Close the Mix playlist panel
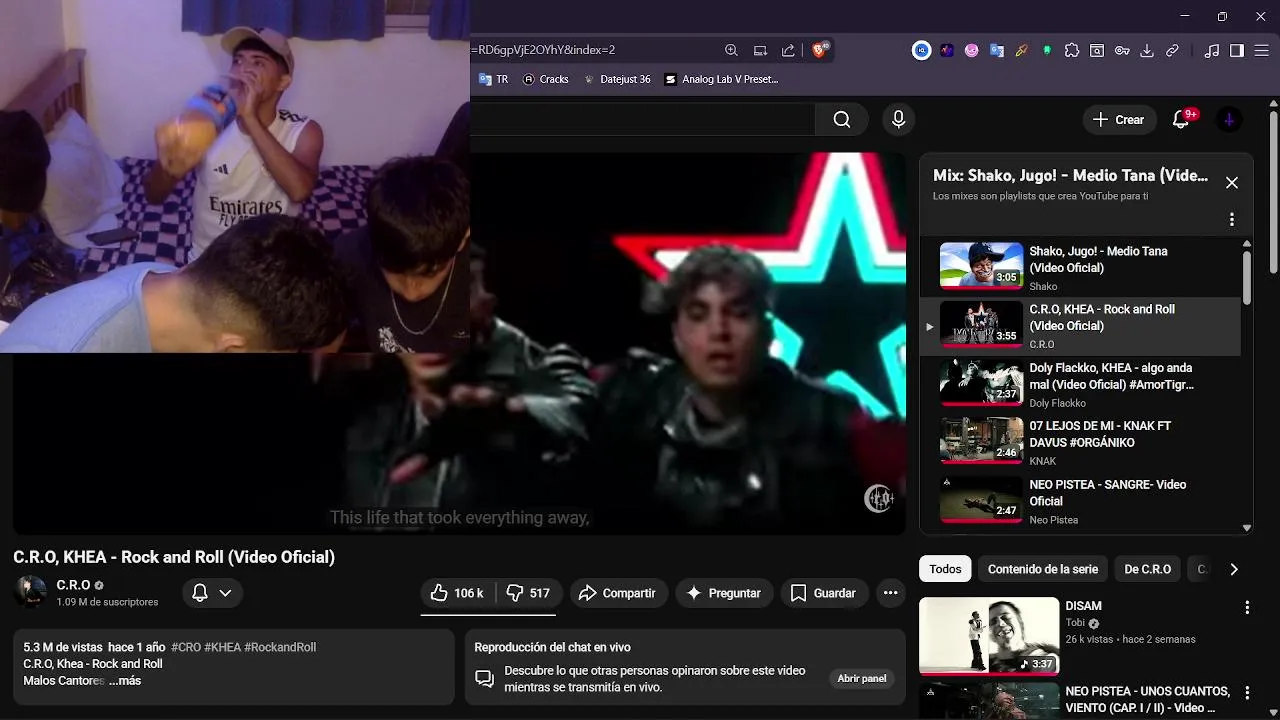1280x720 pixels. pyautogui.click(x=1232, y=183)
